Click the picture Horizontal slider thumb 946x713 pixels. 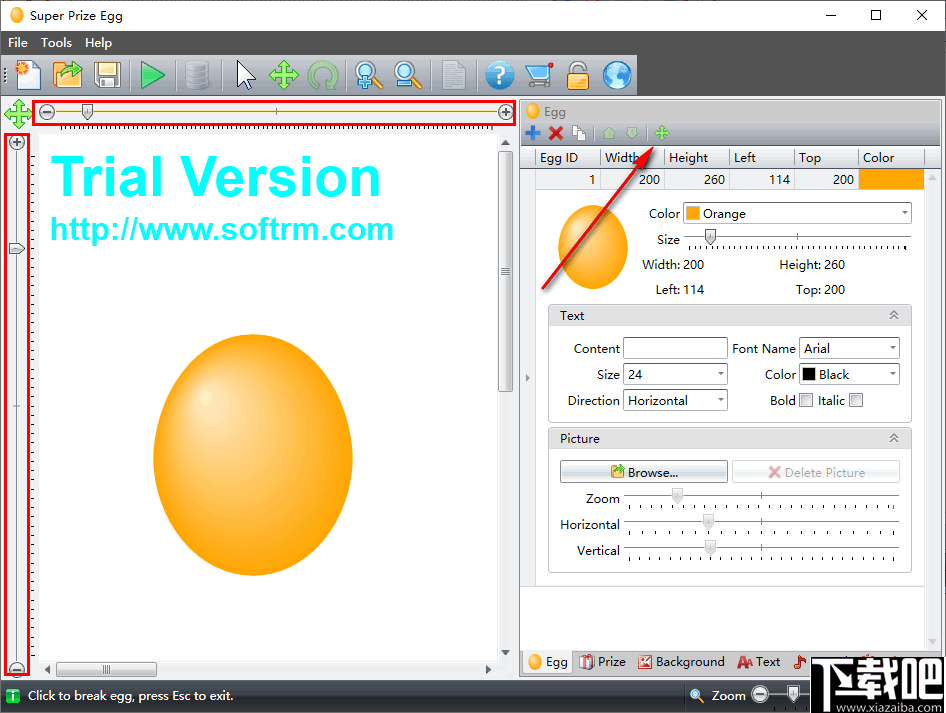coord(709,522)
